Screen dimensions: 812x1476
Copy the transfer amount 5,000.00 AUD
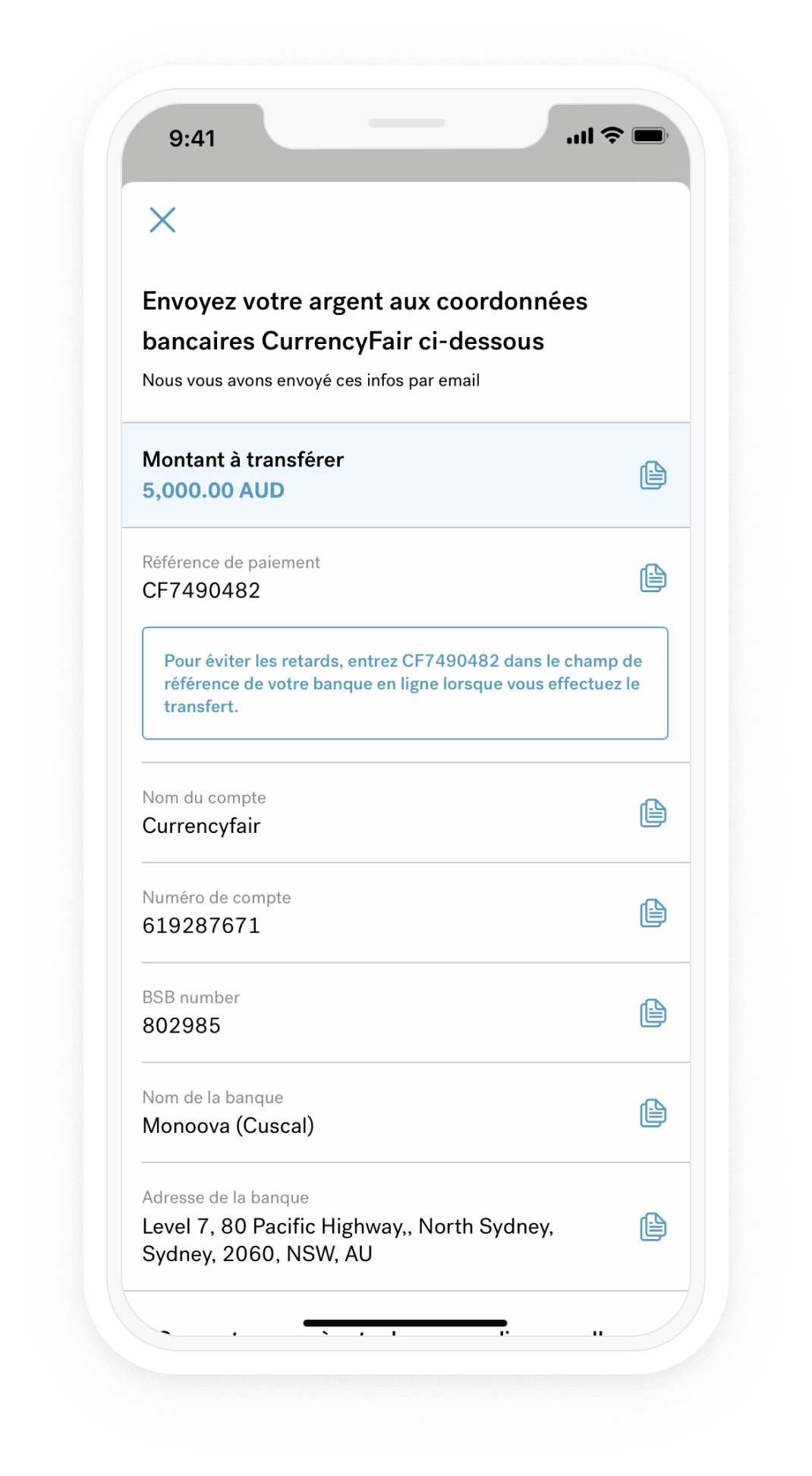[x=653, y=475]
